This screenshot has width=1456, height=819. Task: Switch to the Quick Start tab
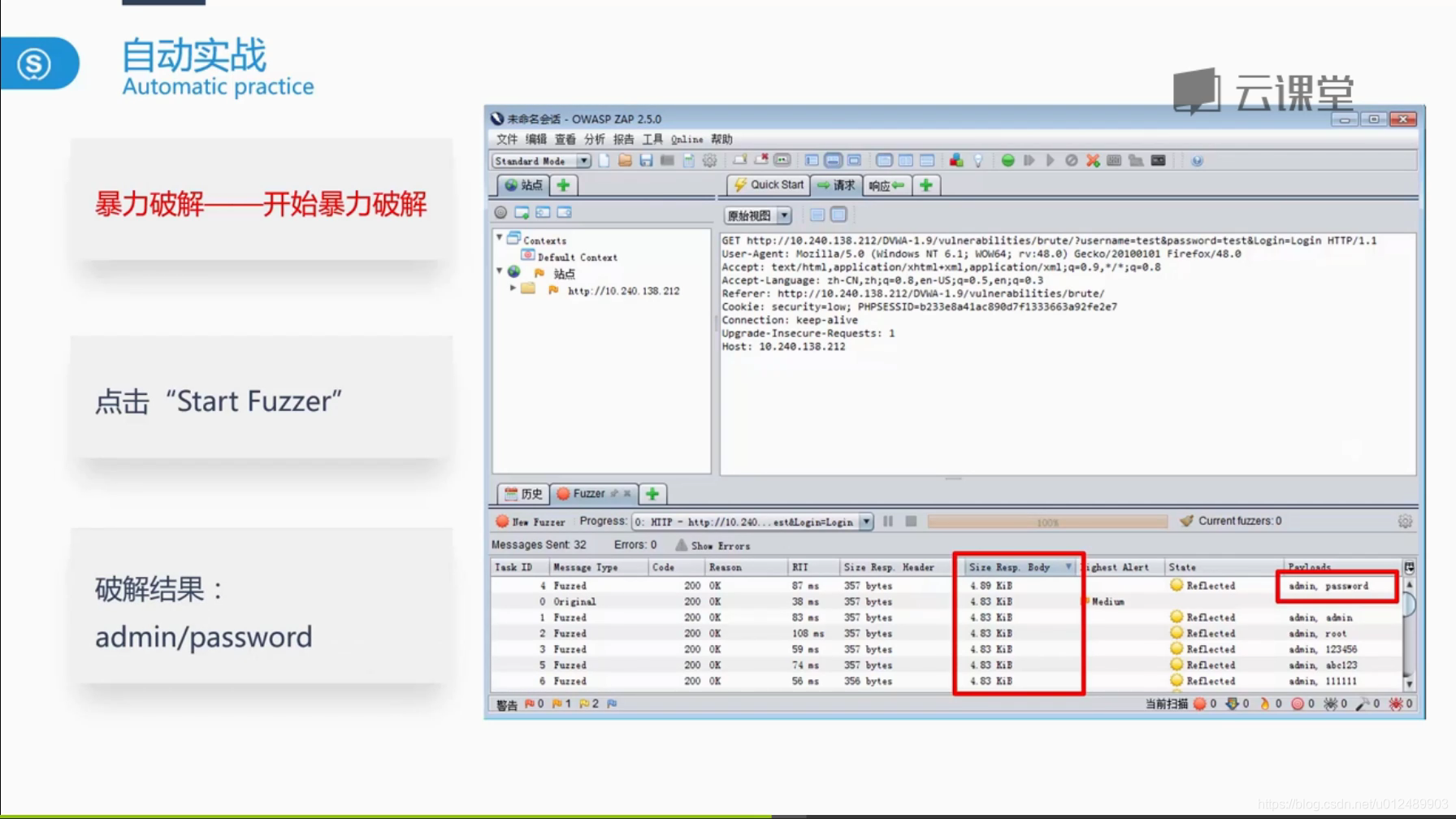point(769,185)
